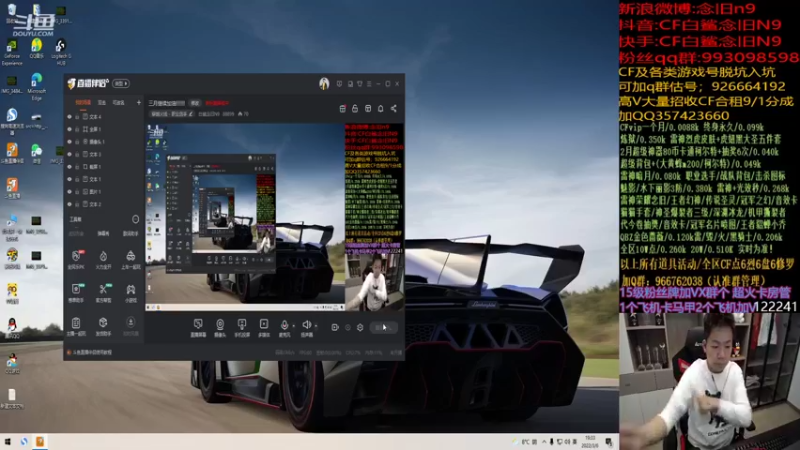Click the layout icon above preview

pos(368,109)
